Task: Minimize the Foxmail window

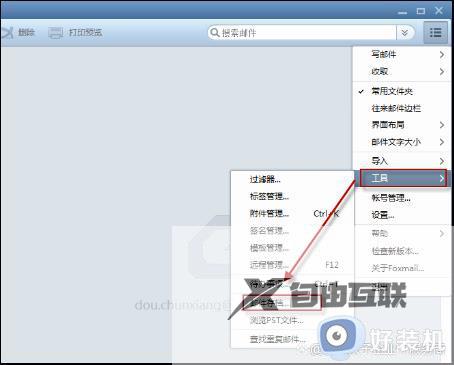Action: point(403,12)
